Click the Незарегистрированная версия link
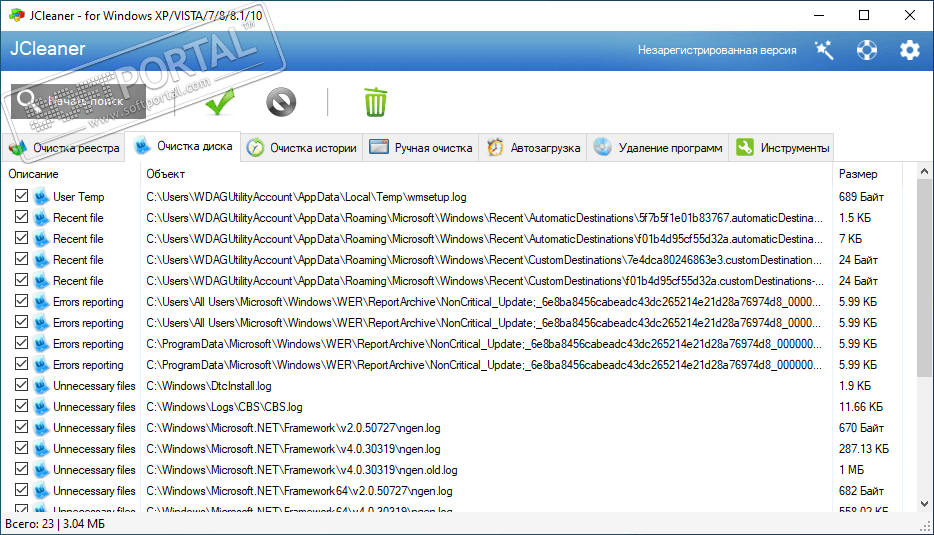 717,50
